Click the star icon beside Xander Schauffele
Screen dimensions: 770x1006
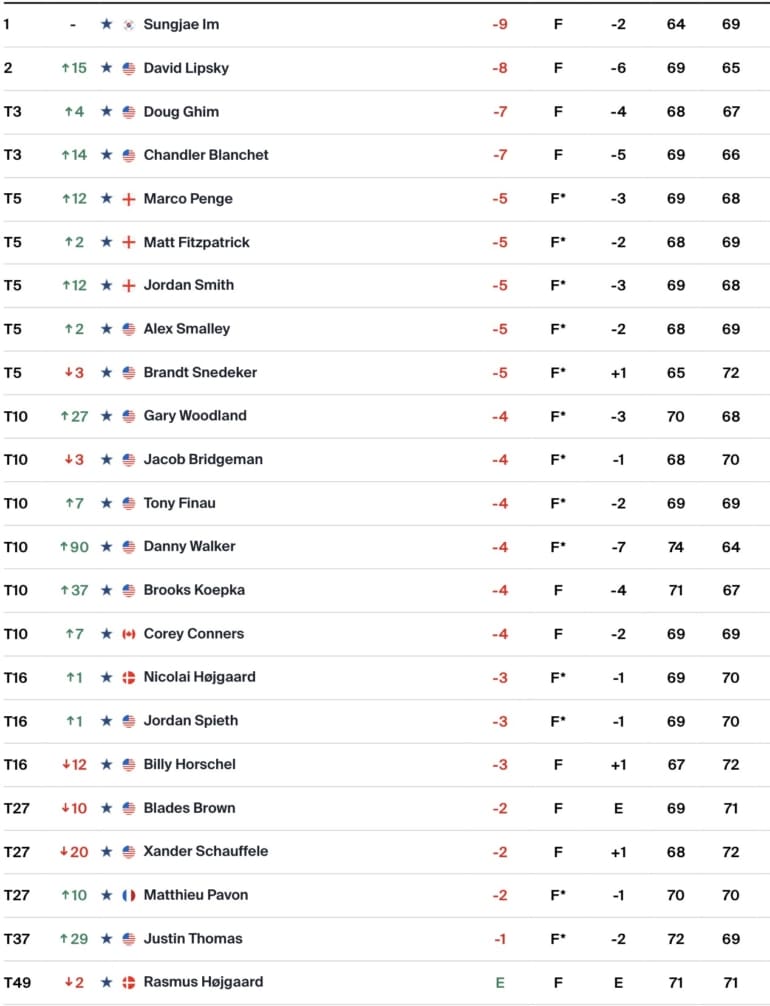point(106,852)
